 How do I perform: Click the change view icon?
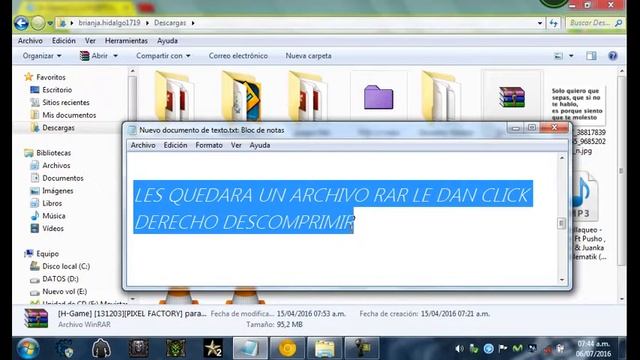click(x=558, y=56)
